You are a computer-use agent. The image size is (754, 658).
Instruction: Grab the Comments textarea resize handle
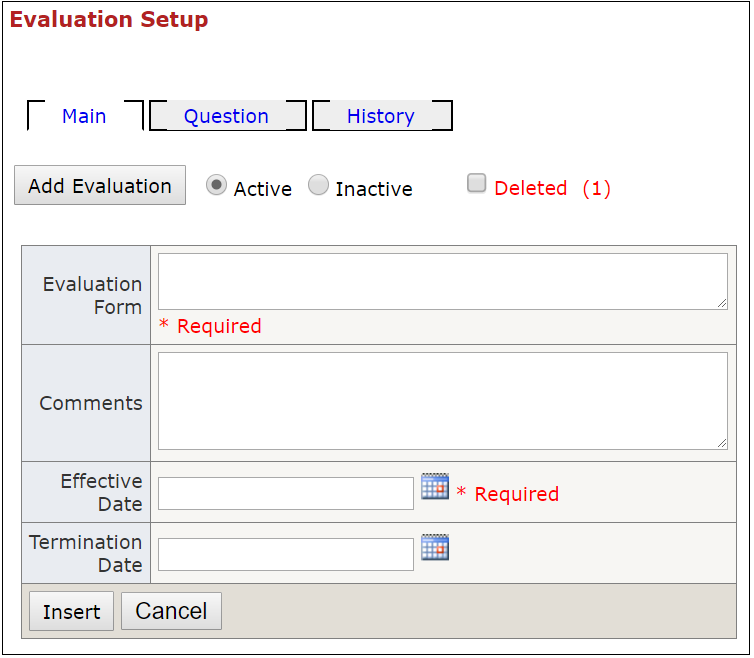(722, 444)
